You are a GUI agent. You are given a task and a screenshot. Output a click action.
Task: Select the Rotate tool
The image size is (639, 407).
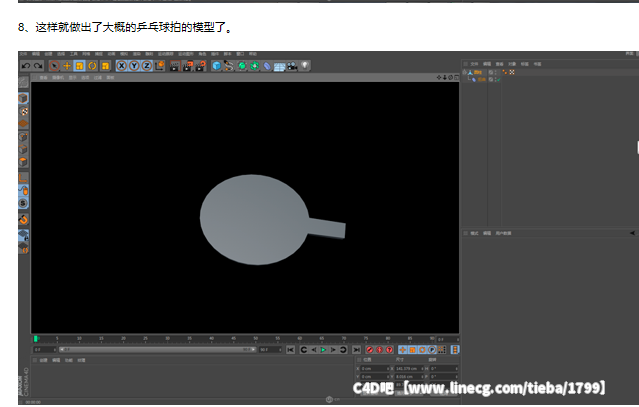(x=93, y=66)
